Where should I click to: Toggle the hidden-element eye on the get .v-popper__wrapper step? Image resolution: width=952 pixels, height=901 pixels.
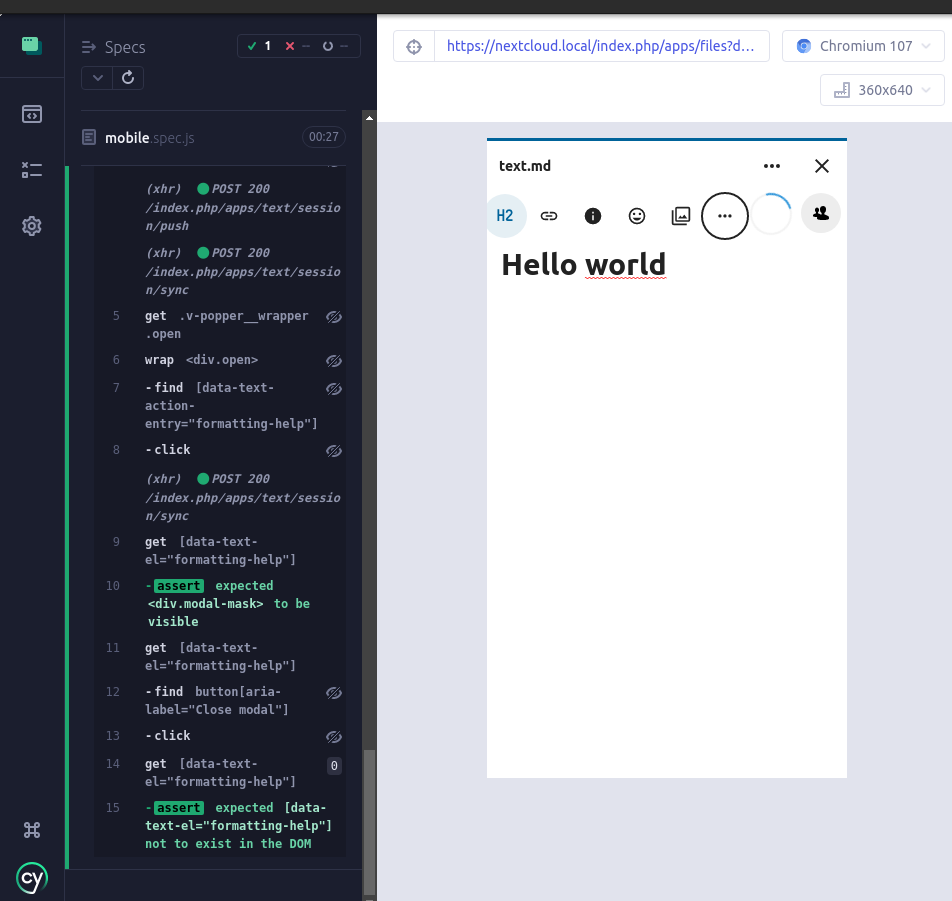point(333,316)
